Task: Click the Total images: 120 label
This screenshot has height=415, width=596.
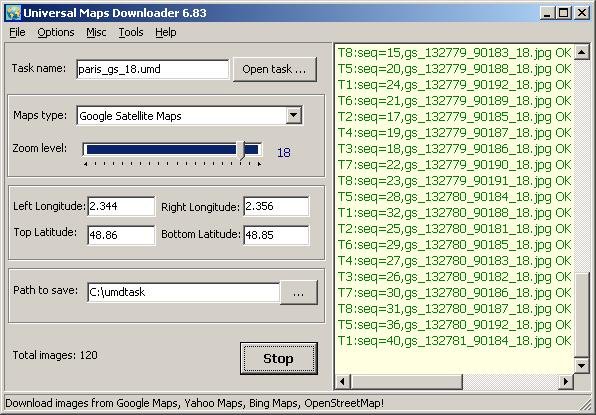Action: (55, 355)
